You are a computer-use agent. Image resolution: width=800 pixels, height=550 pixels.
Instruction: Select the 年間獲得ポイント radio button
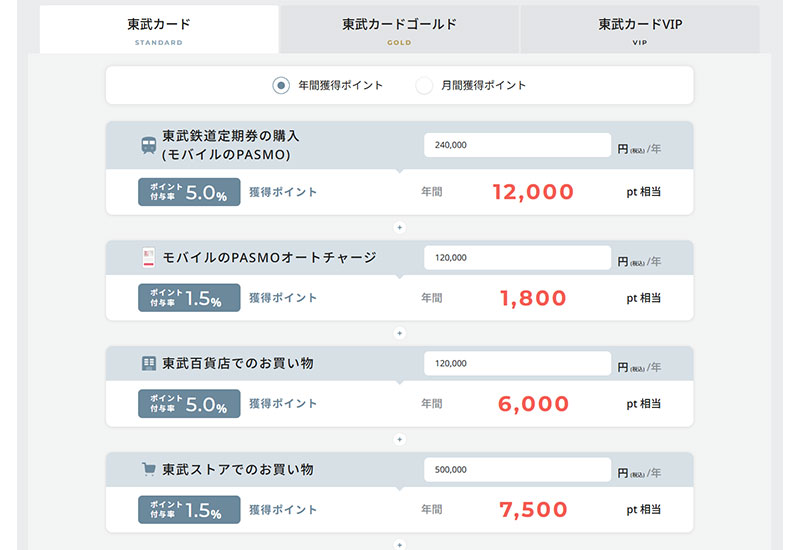281,85
